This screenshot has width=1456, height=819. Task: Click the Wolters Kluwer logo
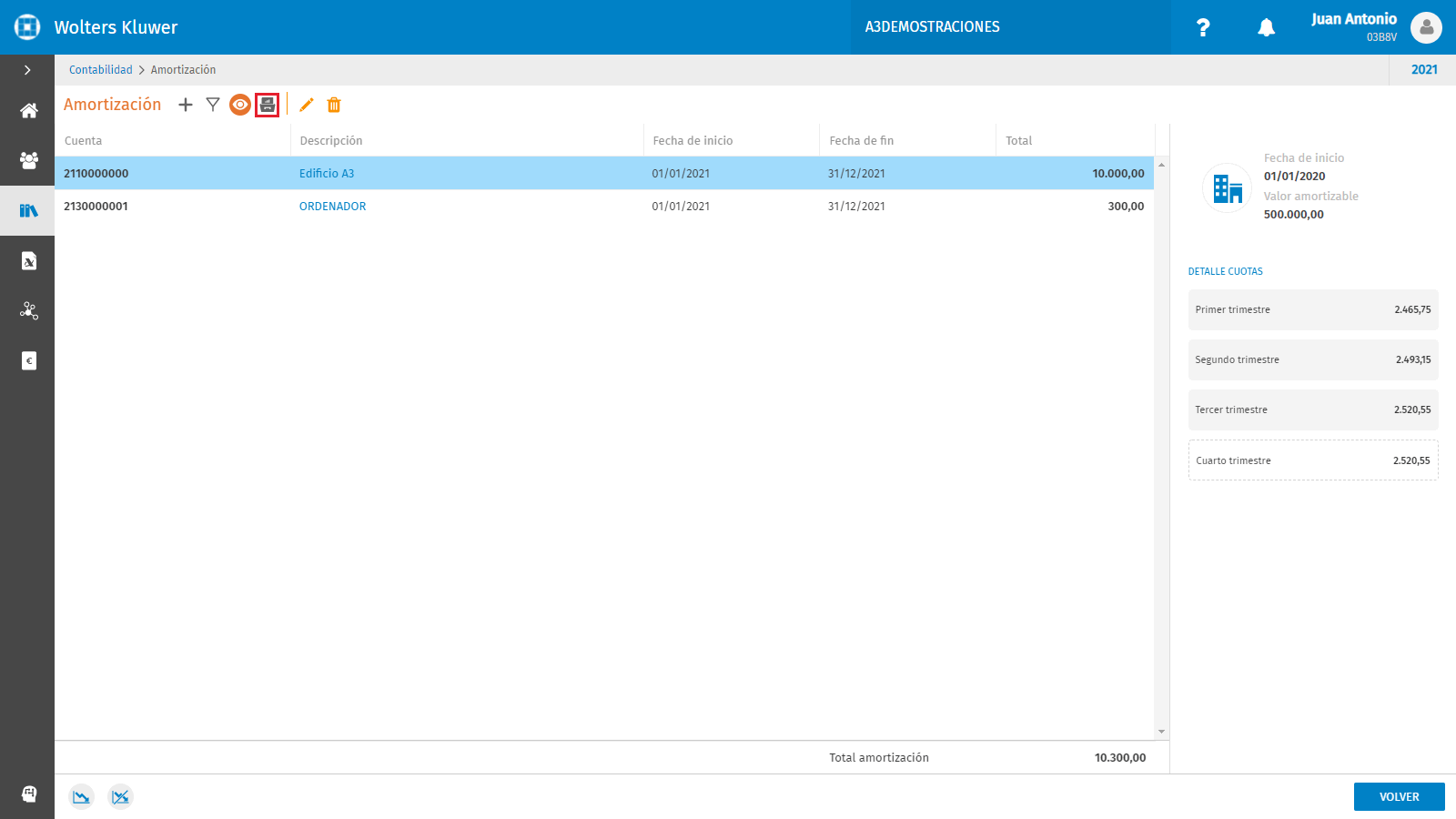[x=27, y=27]
